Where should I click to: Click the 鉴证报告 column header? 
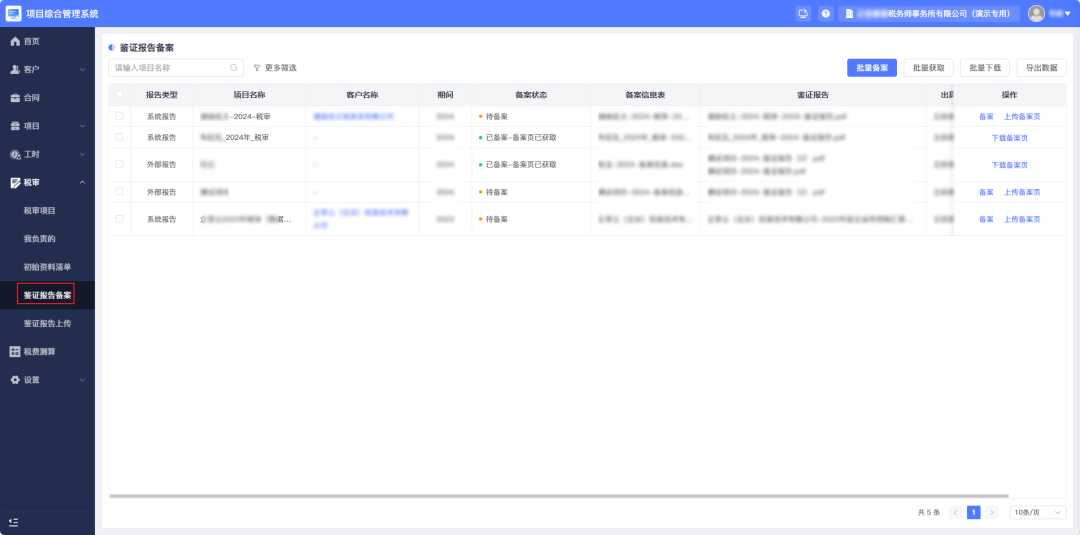coord(813,94)
